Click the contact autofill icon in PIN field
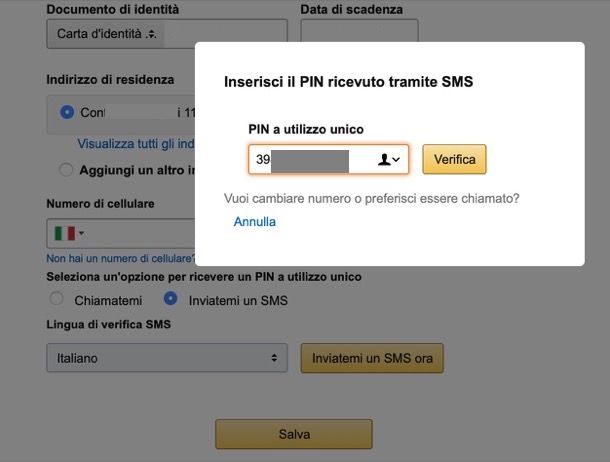 [383, 160]
